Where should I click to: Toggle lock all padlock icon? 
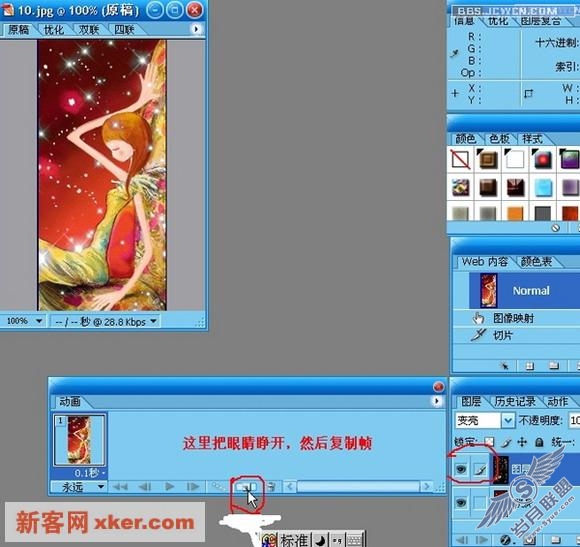pyautogui.click(x=539, y=442)
